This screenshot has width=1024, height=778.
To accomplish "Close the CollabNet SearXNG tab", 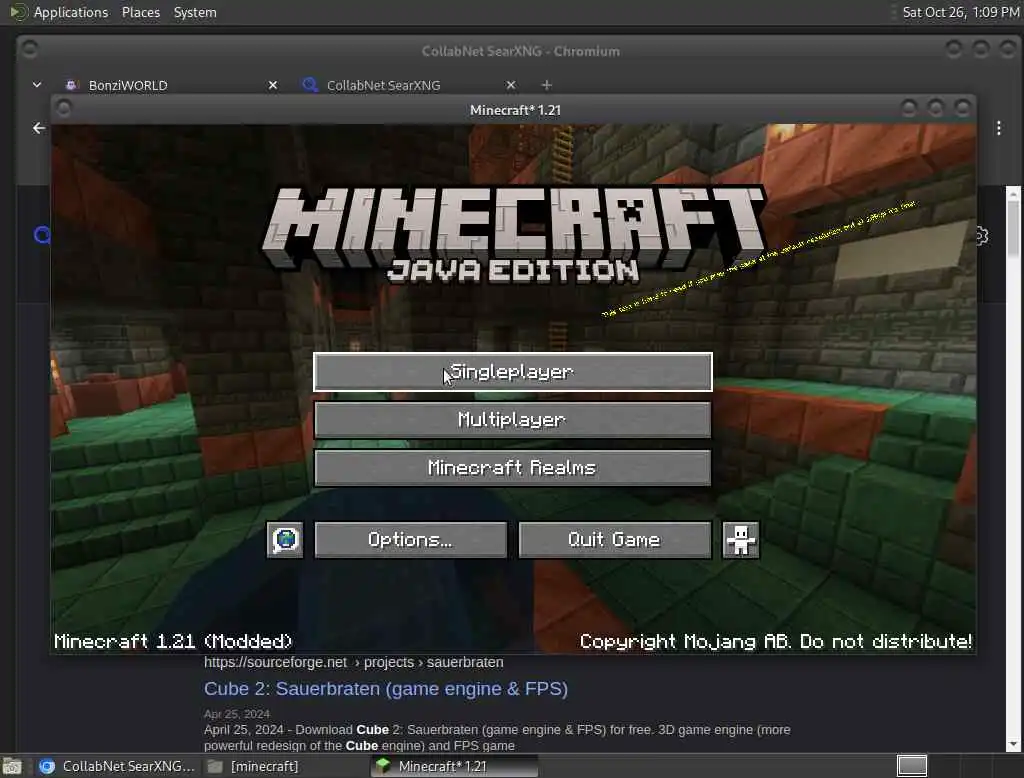I will 511,86.
